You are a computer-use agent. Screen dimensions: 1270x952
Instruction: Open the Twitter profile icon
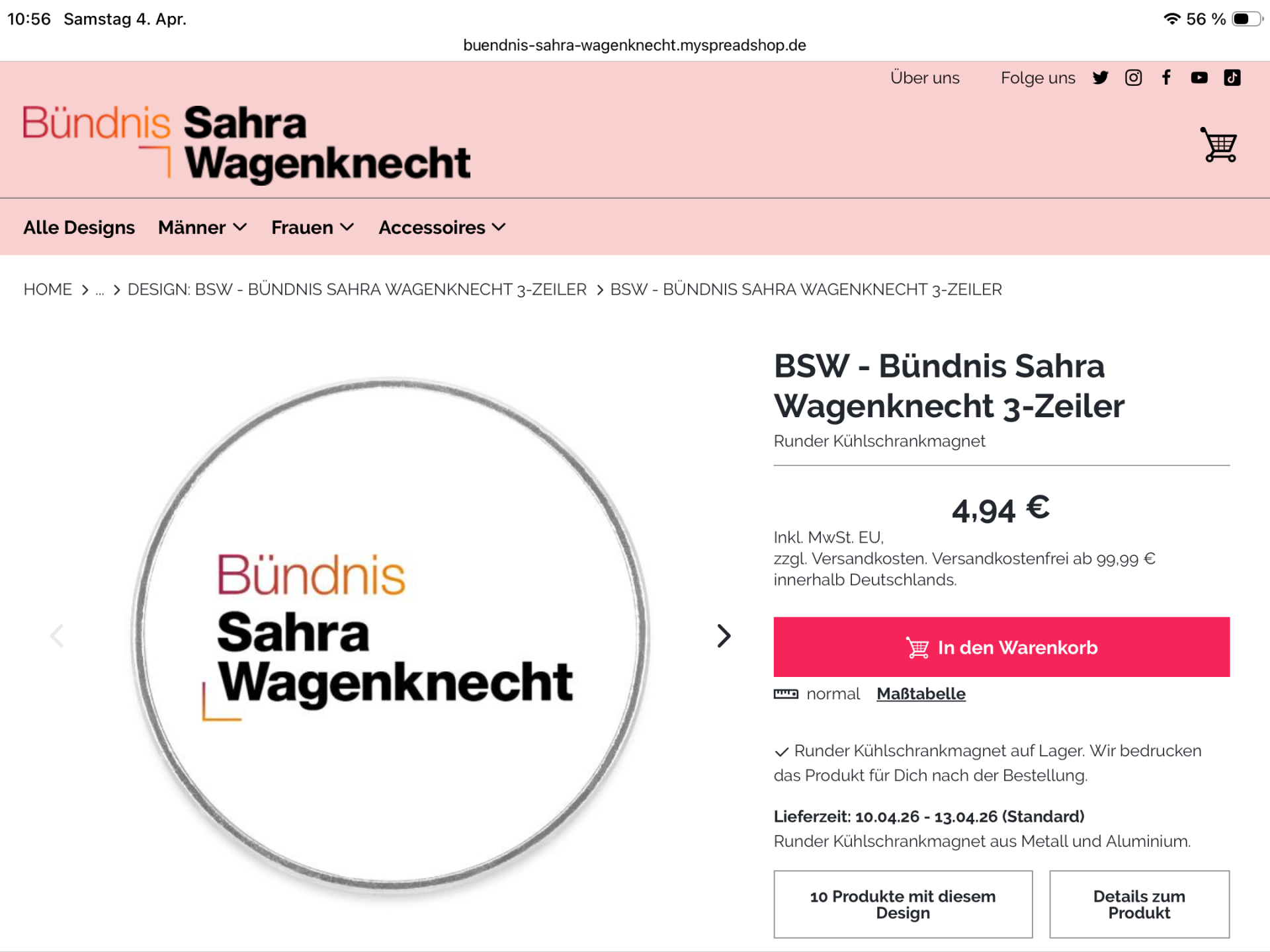tap(1101, 78)
